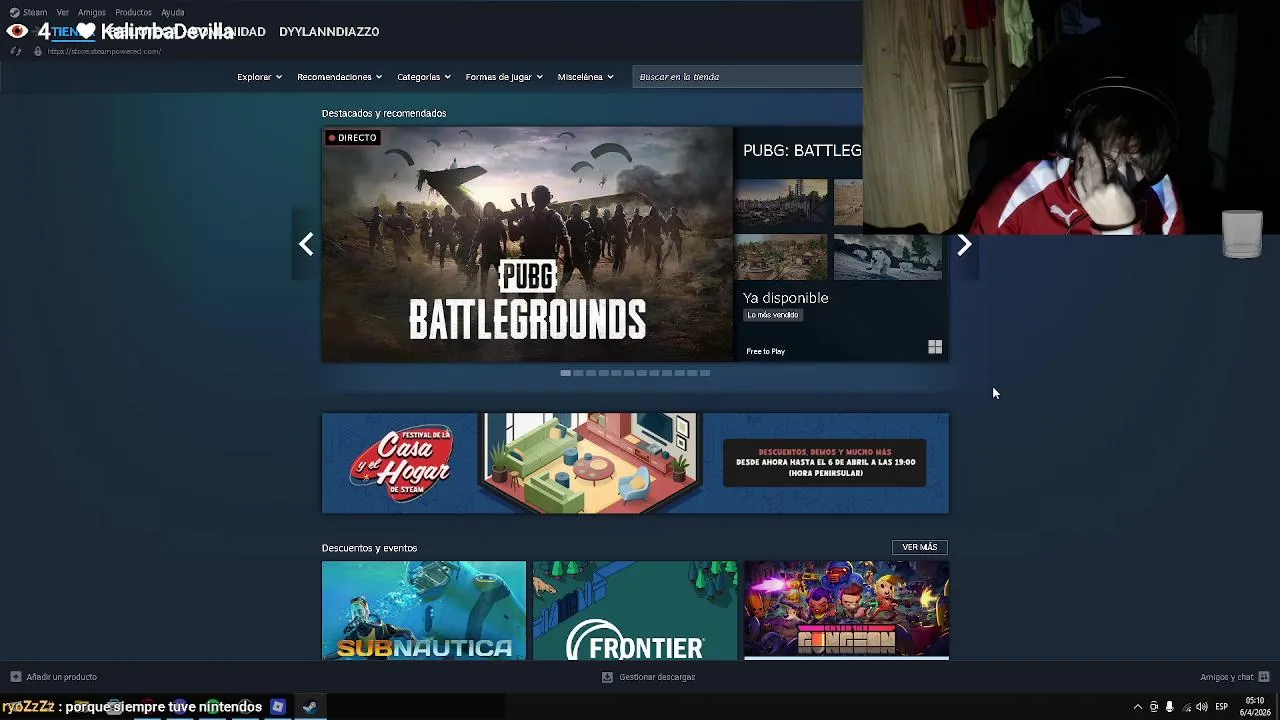The height and width of the screenshot is (720, 1280).
Task: Click the previous arrow of the featured carousel
Action: pos(306,244)
